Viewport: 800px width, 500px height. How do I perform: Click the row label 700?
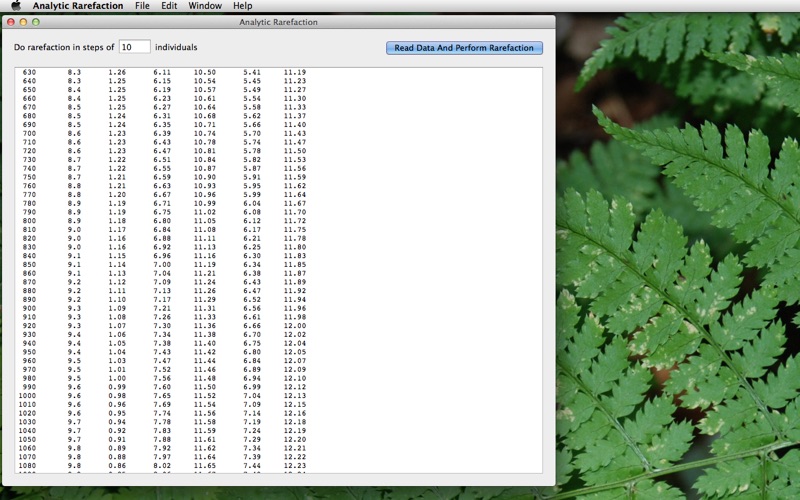(x=29, y=134)
